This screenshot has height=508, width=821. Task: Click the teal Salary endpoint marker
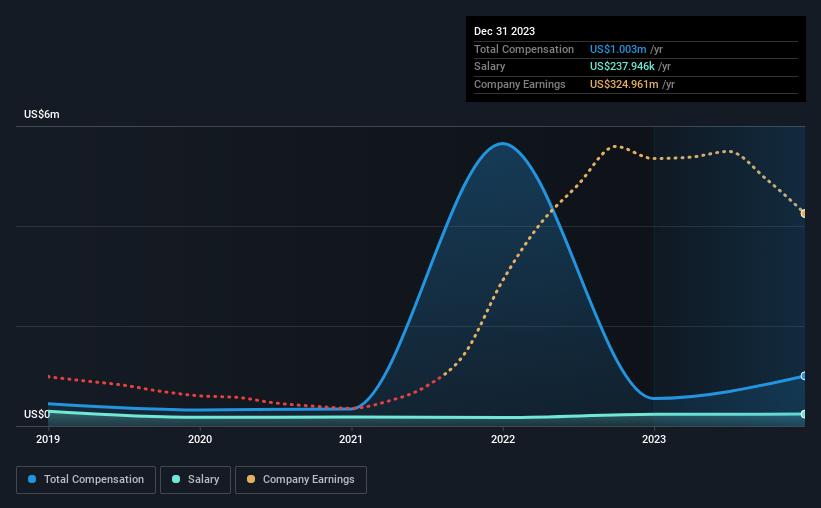(x=804, y=414)
